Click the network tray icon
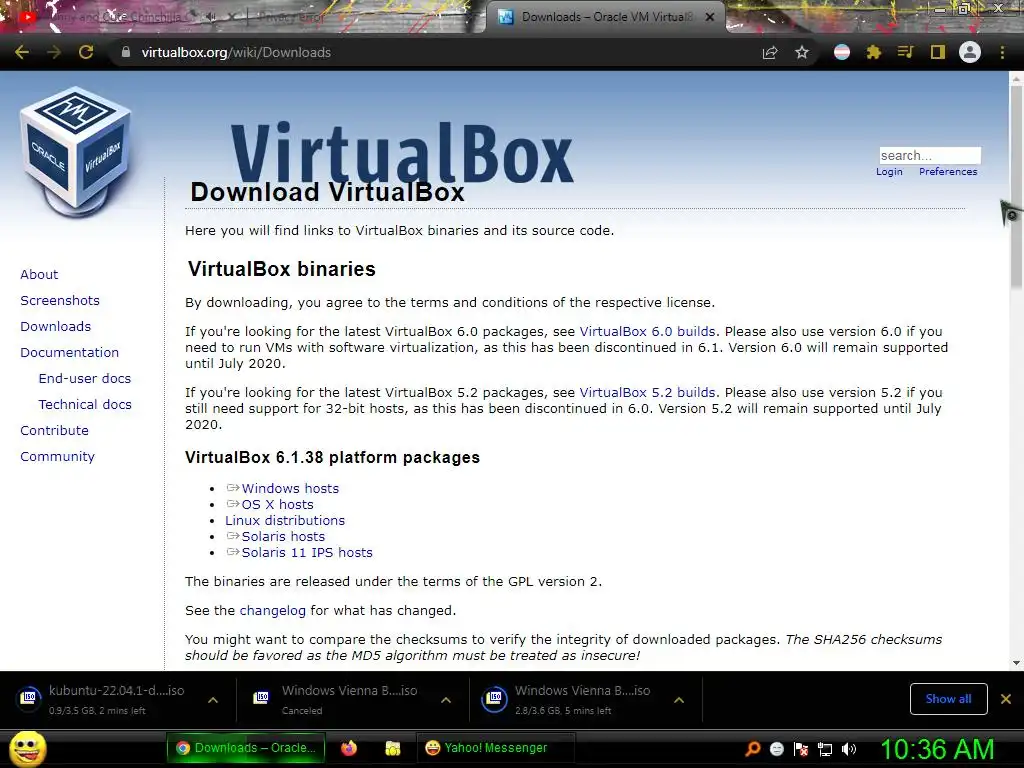 [x=825, y=749]
